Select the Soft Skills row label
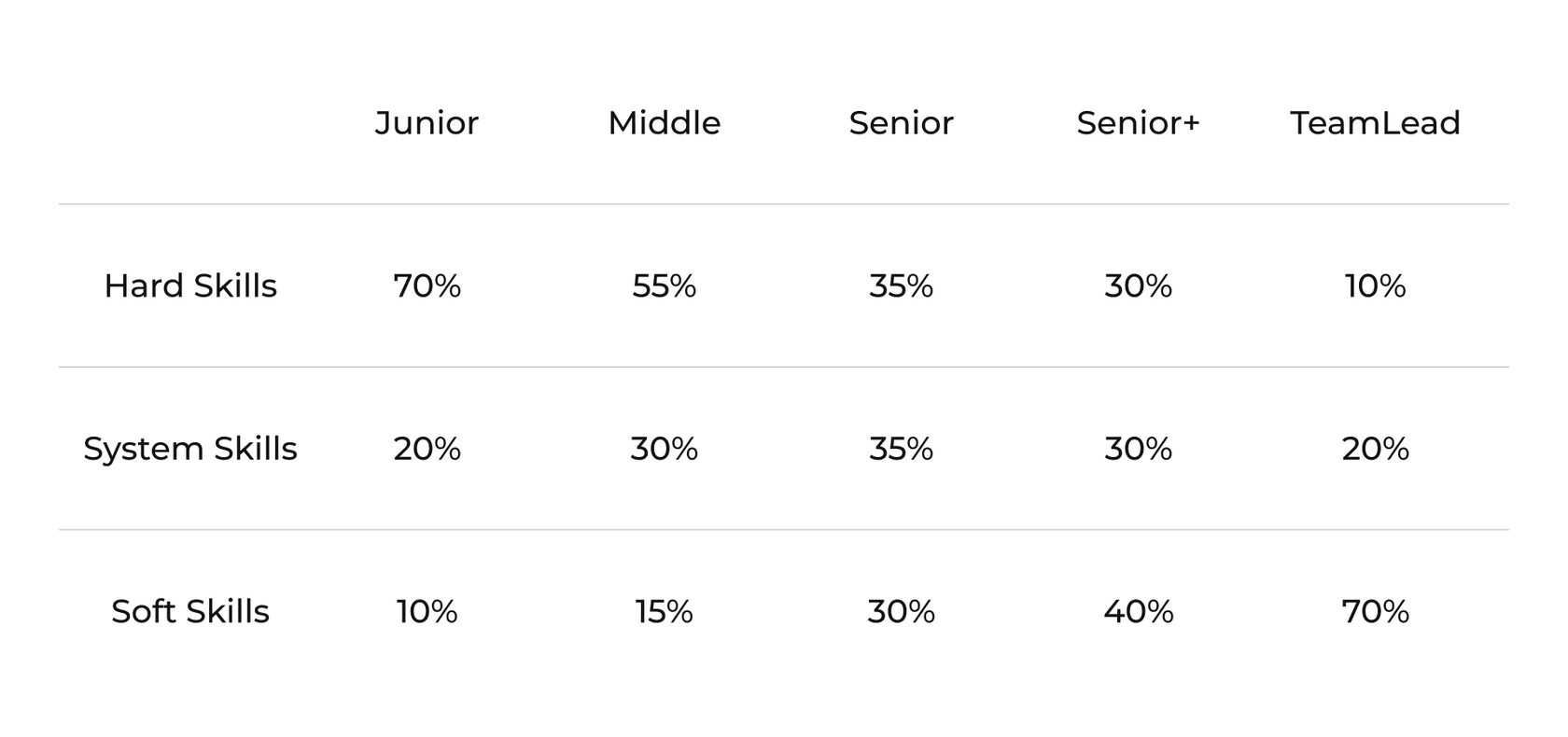The image size is (1568, 737). coord(190,612)
